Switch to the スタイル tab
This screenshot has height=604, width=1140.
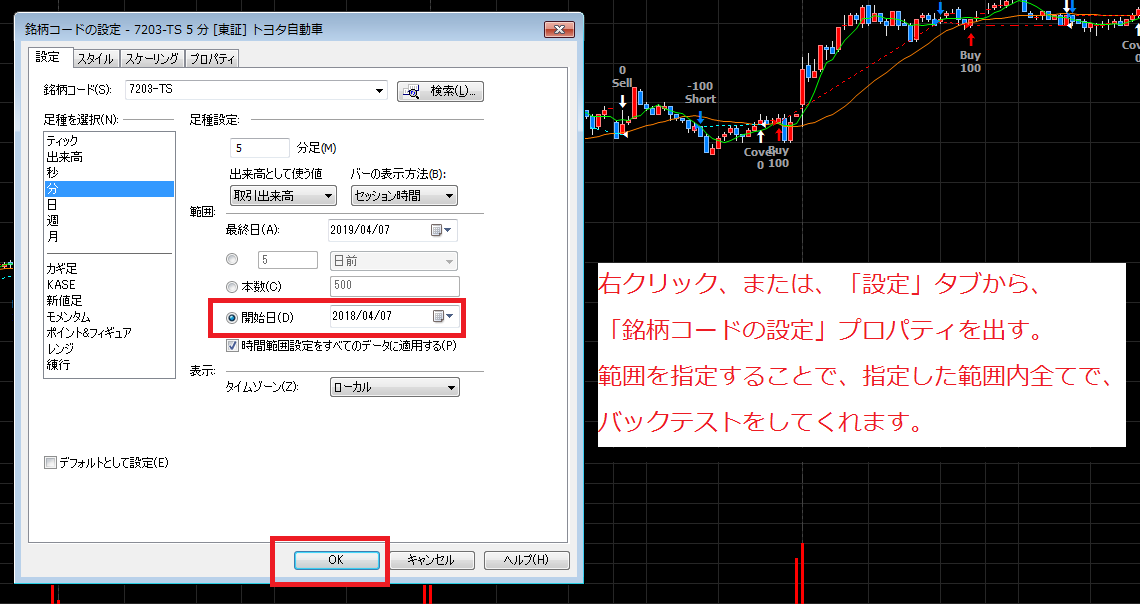pyautogui.click(x=95, y=59)
